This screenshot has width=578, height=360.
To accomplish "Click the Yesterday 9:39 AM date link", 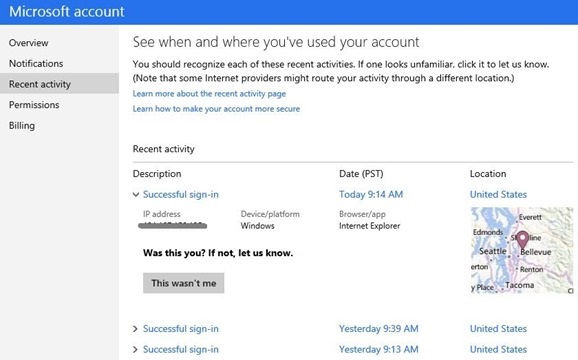I will (x=379, y=329).
